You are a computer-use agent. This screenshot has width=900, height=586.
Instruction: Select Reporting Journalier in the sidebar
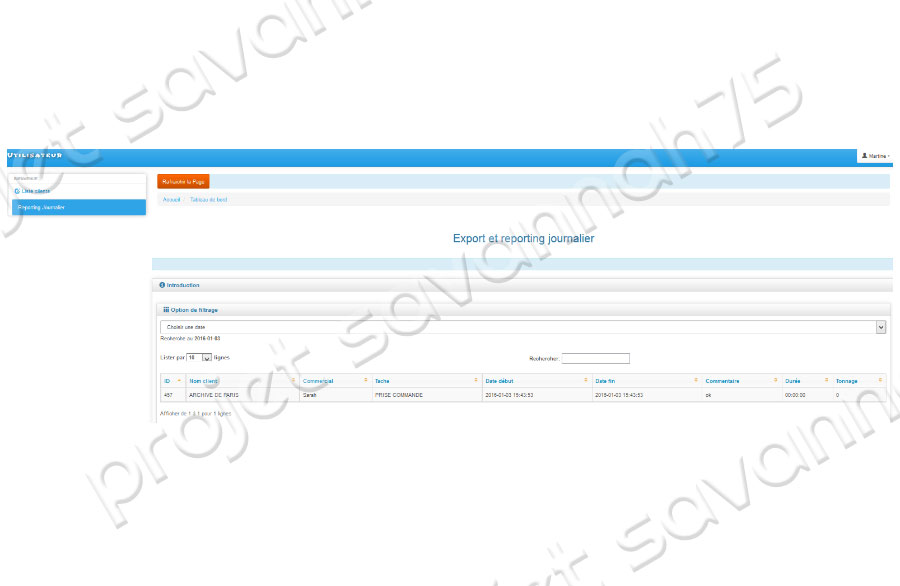pyautogui.click(x=41, y=207)
